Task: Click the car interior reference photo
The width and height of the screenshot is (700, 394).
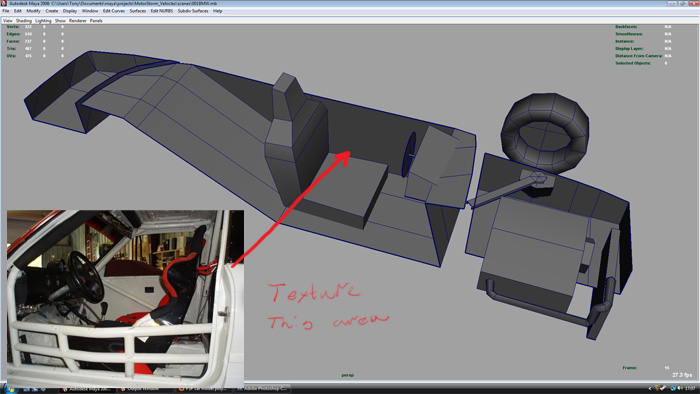Action: [125, 298]
